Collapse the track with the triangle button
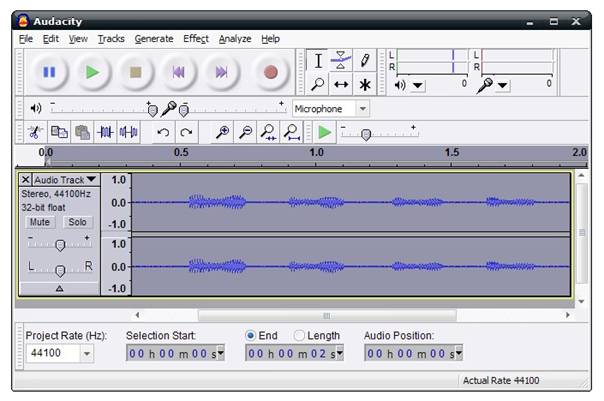The height and width of the screenshot is (401, 604). 59,289
